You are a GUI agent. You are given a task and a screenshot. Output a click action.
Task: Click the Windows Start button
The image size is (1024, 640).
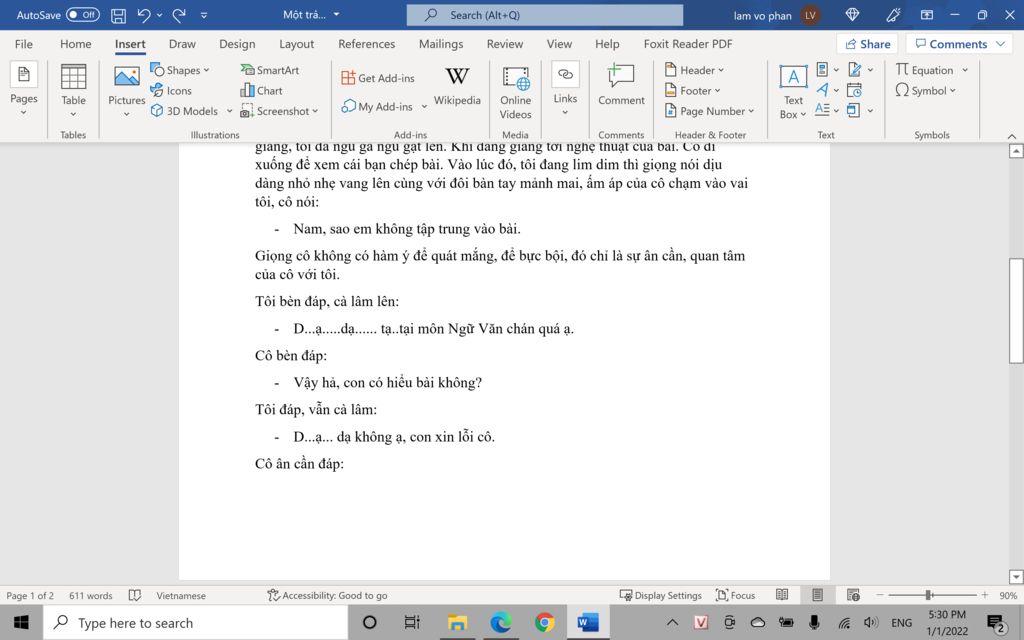21,622
